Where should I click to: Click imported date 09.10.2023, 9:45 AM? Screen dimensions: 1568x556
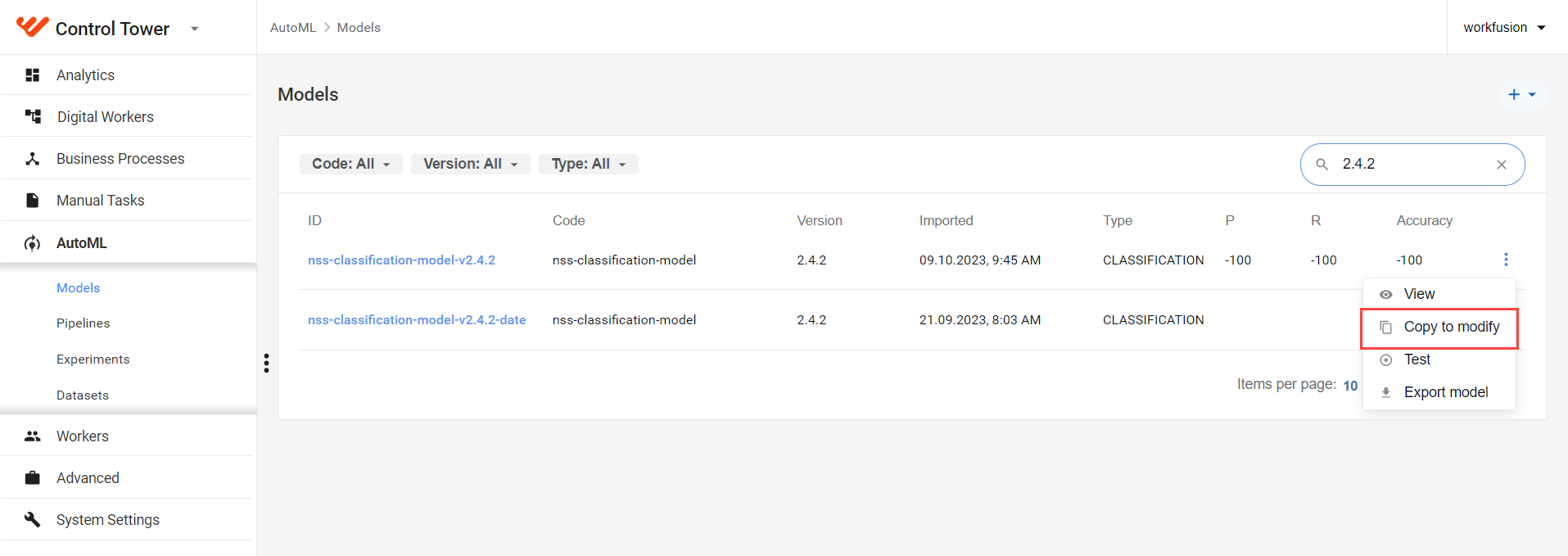979,260
